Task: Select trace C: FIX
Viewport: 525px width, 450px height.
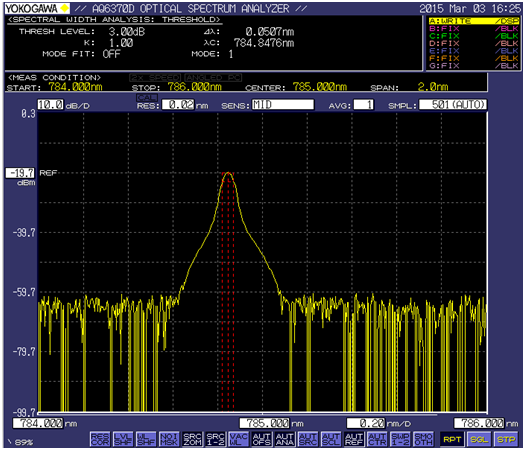Action: coord(474,36)
